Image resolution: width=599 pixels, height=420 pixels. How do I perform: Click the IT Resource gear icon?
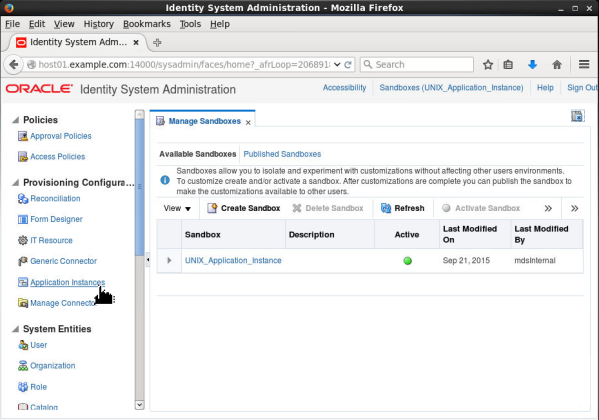[23, 240]
